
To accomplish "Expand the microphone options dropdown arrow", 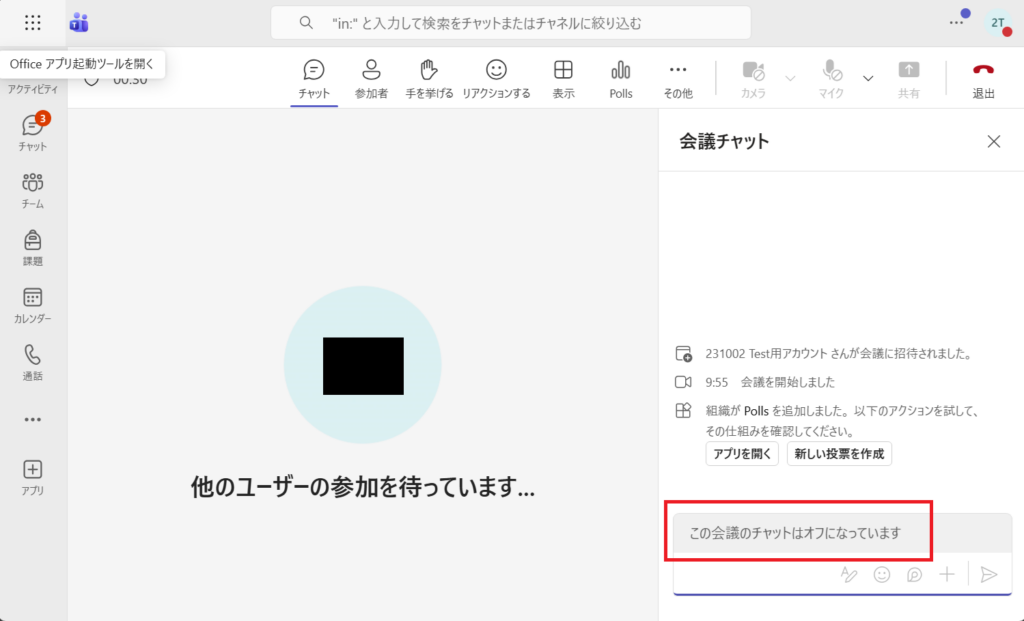I will pyautogui.click(x=868, y=78).
